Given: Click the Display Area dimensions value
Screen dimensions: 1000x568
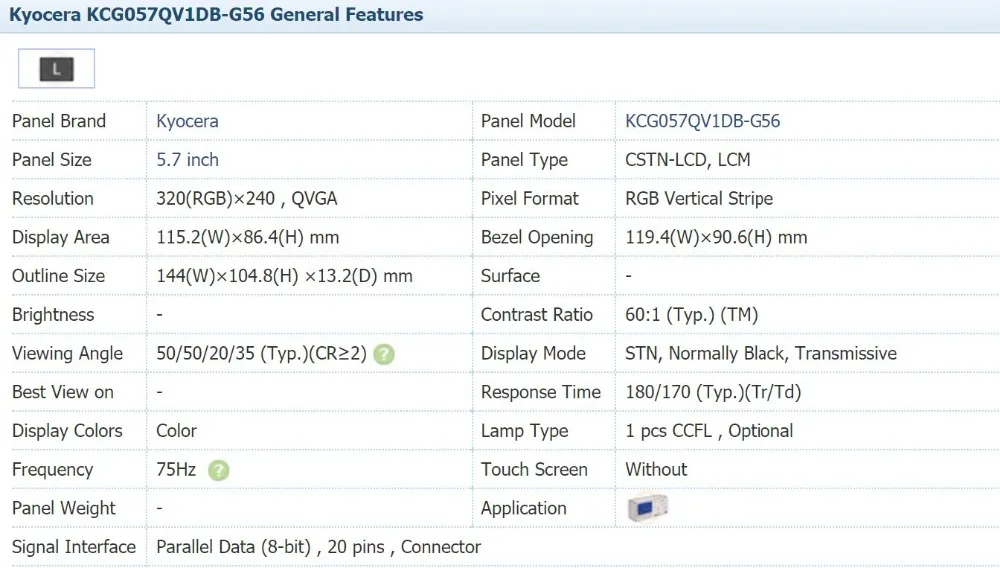Looking at the screenshot, I should [247, 238].
